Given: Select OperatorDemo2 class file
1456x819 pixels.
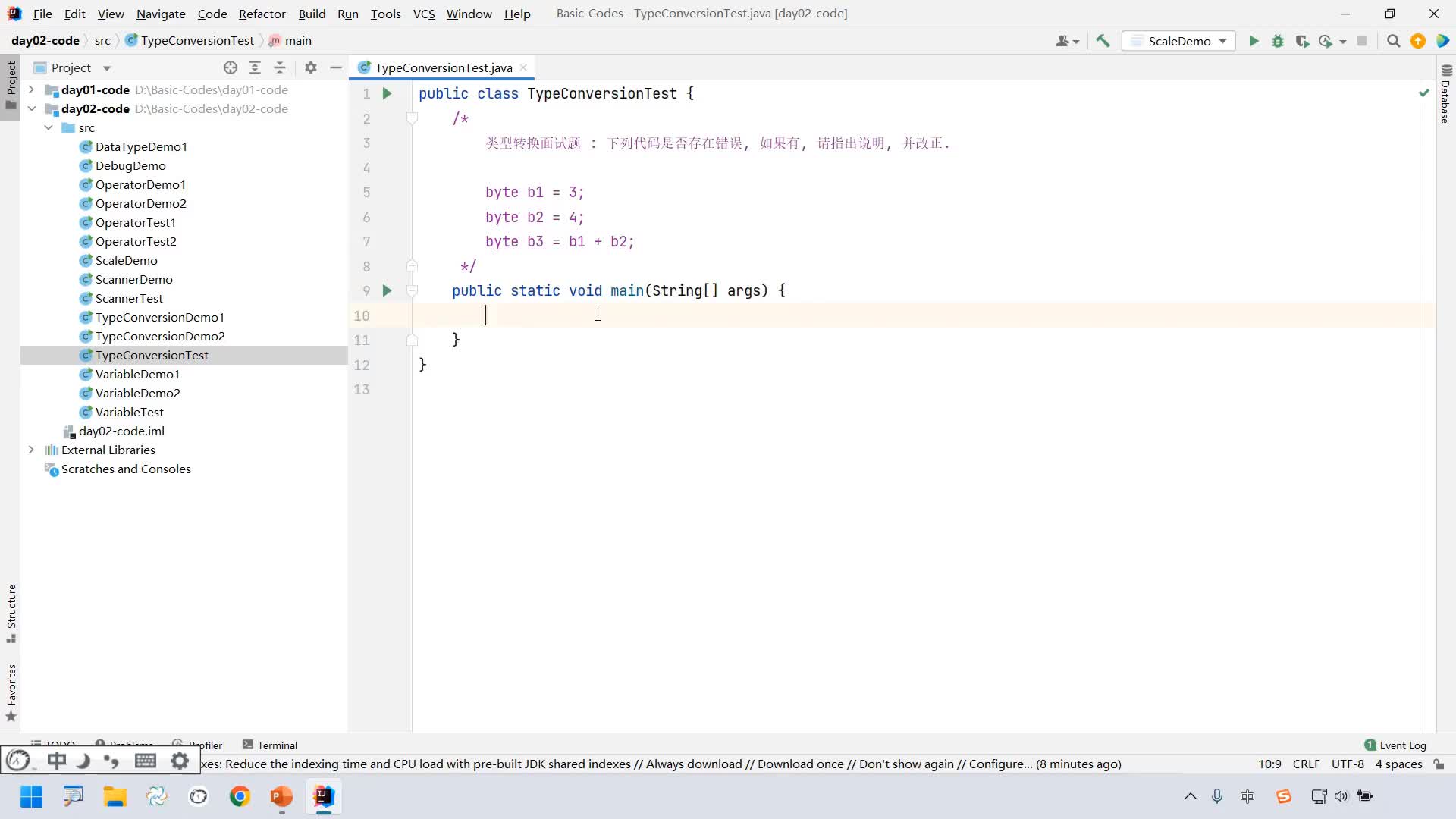Looking at the screenshot, I should pyautogui.click(x=140, y=203).
